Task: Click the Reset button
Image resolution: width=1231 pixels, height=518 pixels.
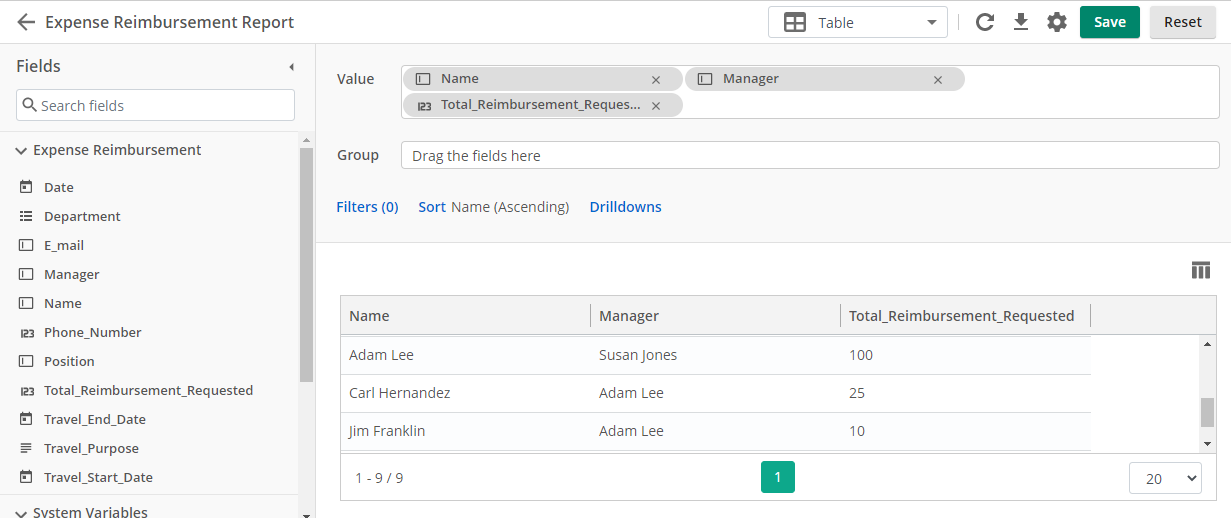Action: pos(1182,22)
